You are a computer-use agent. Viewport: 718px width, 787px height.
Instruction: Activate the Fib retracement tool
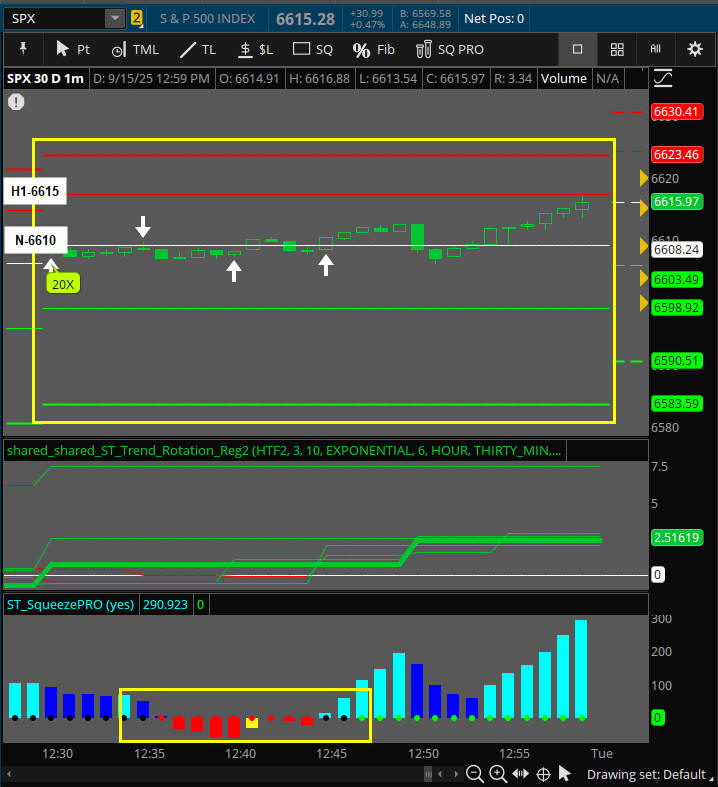[374, 49]
